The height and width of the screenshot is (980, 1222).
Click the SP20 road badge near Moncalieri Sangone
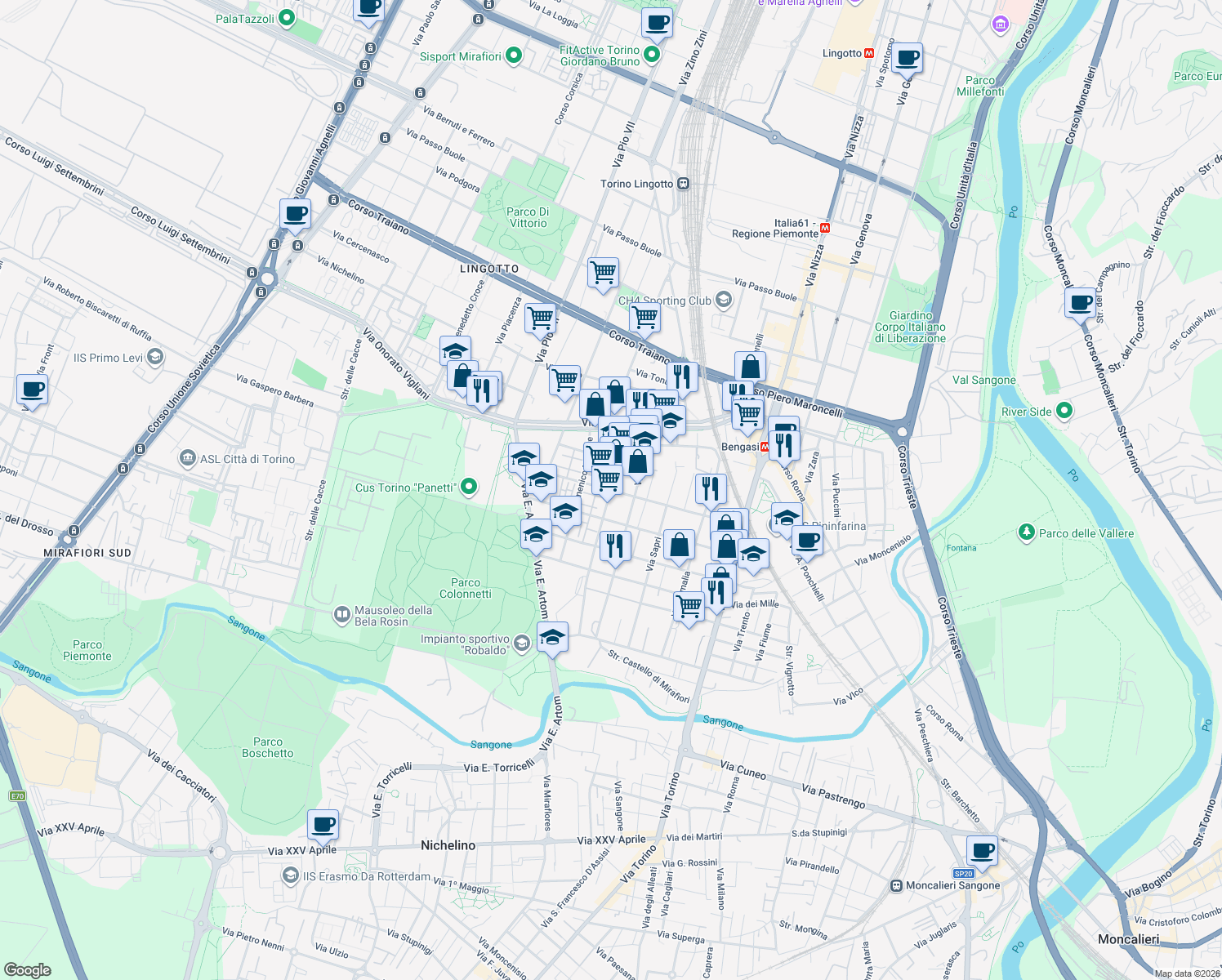click(962, 873)
